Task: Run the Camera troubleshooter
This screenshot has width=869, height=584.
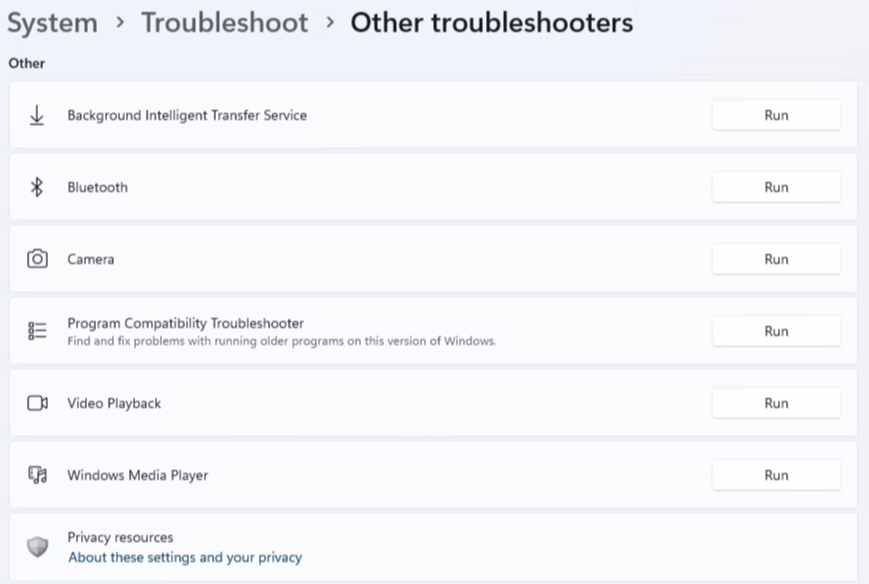Action: [x=776, y=259]
